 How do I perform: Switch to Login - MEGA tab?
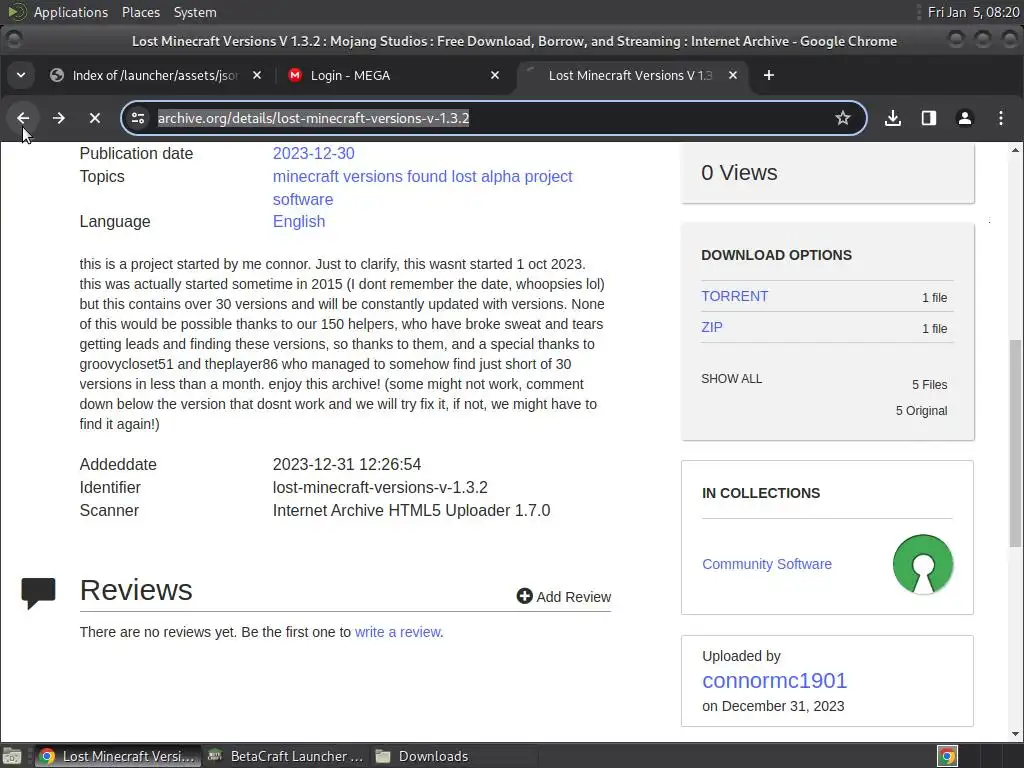394,75
